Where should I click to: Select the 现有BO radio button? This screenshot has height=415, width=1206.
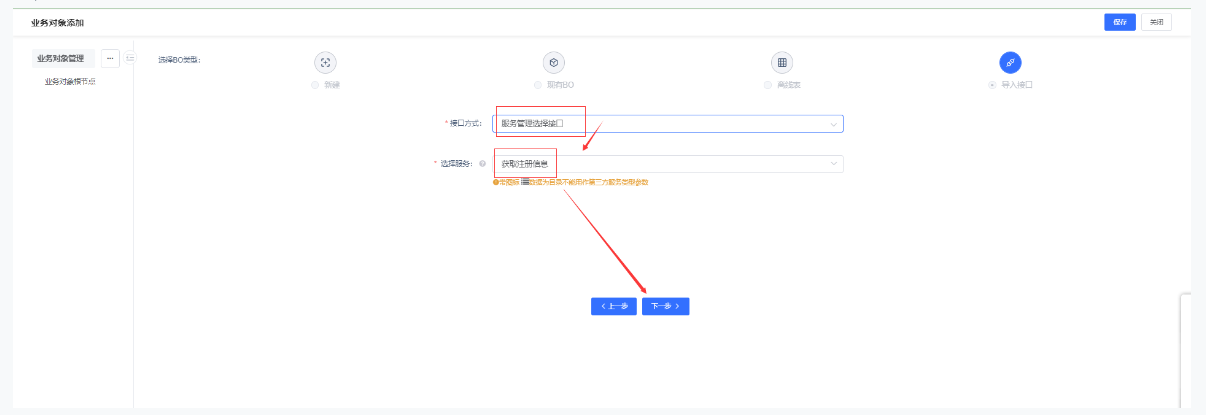pos(538,85)
